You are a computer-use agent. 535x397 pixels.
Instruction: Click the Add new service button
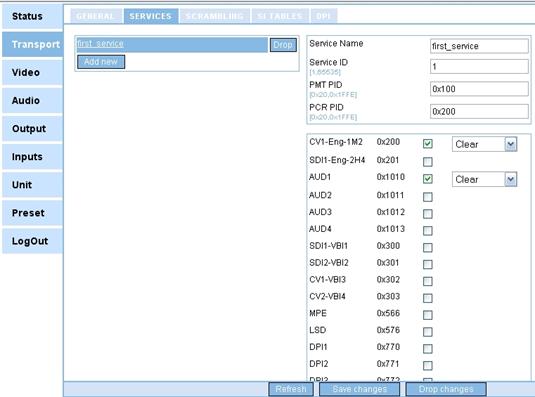point(101,62)
